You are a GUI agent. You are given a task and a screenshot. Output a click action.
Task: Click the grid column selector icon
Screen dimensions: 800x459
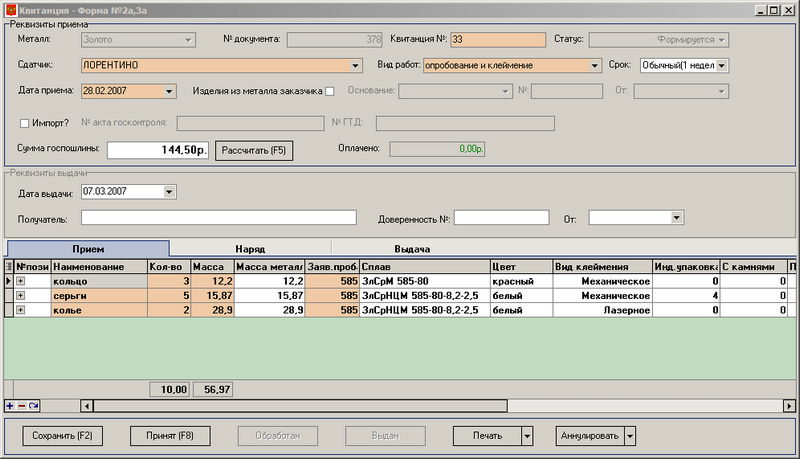tap(9, 267)
